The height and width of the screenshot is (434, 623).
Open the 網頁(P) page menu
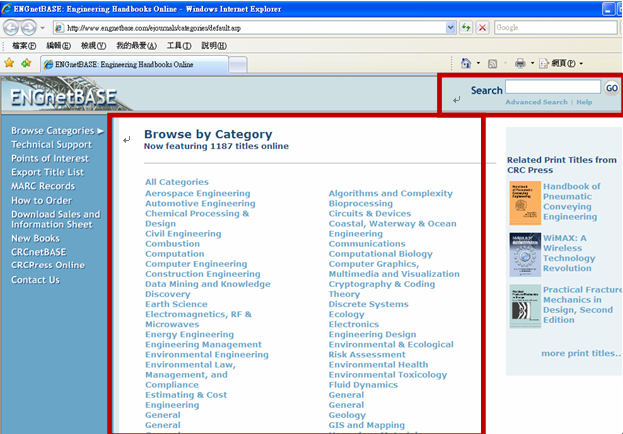[561, 63]
